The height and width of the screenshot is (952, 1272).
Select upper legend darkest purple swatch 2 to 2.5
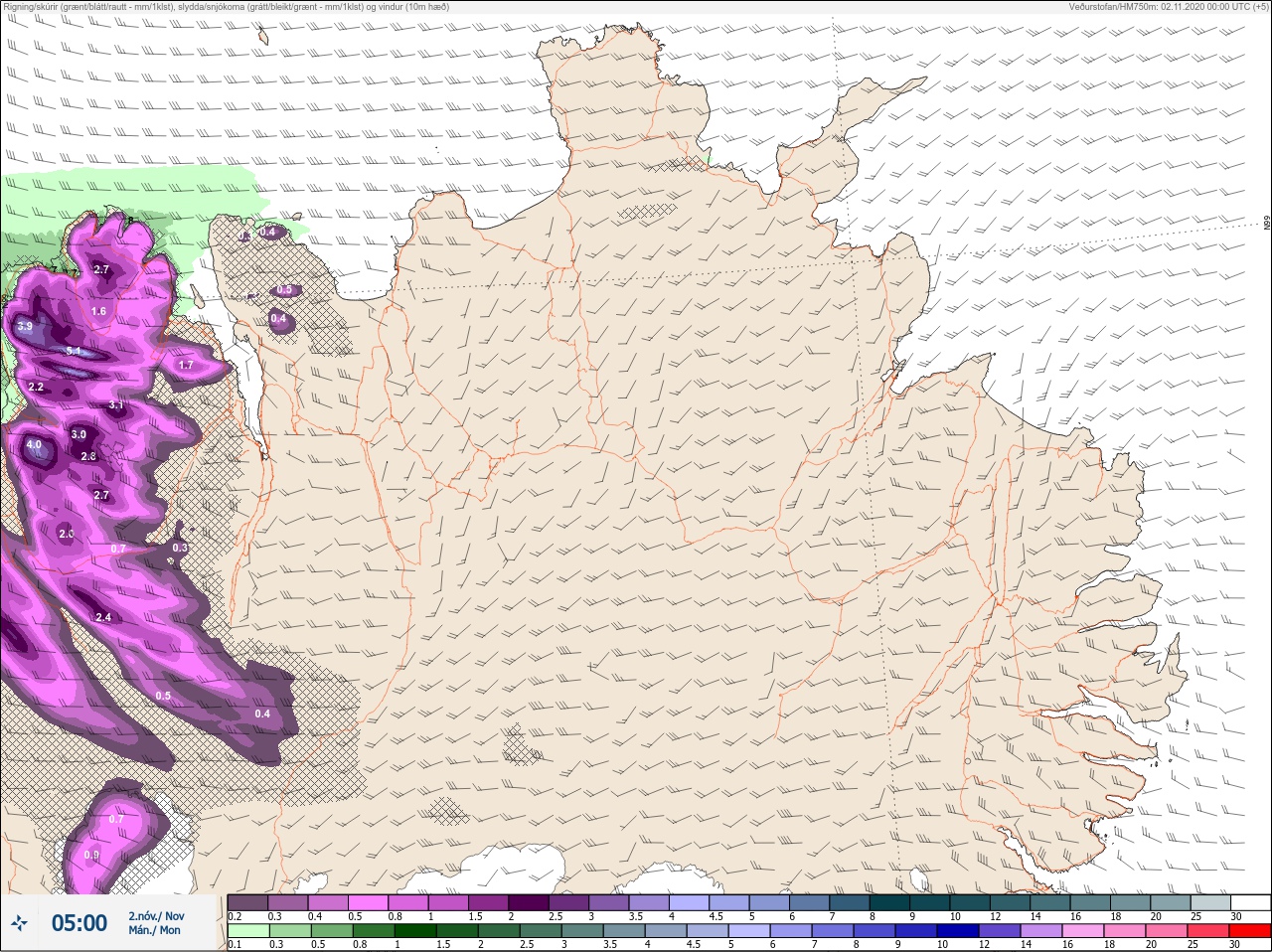pyautogui.click(x=530, y=902)
